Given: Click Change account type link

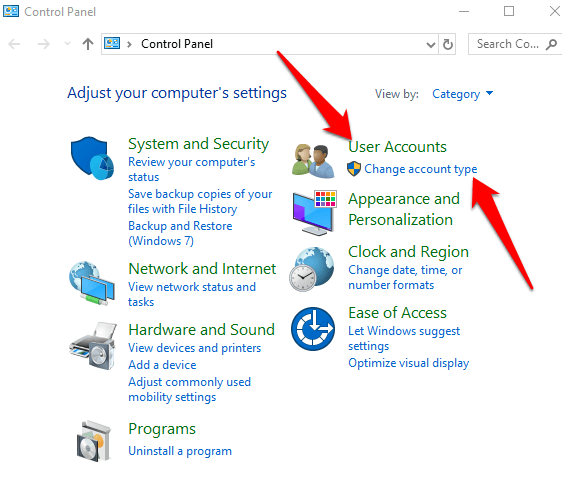Looking at the screenshot, I should [x=421, y=169].
